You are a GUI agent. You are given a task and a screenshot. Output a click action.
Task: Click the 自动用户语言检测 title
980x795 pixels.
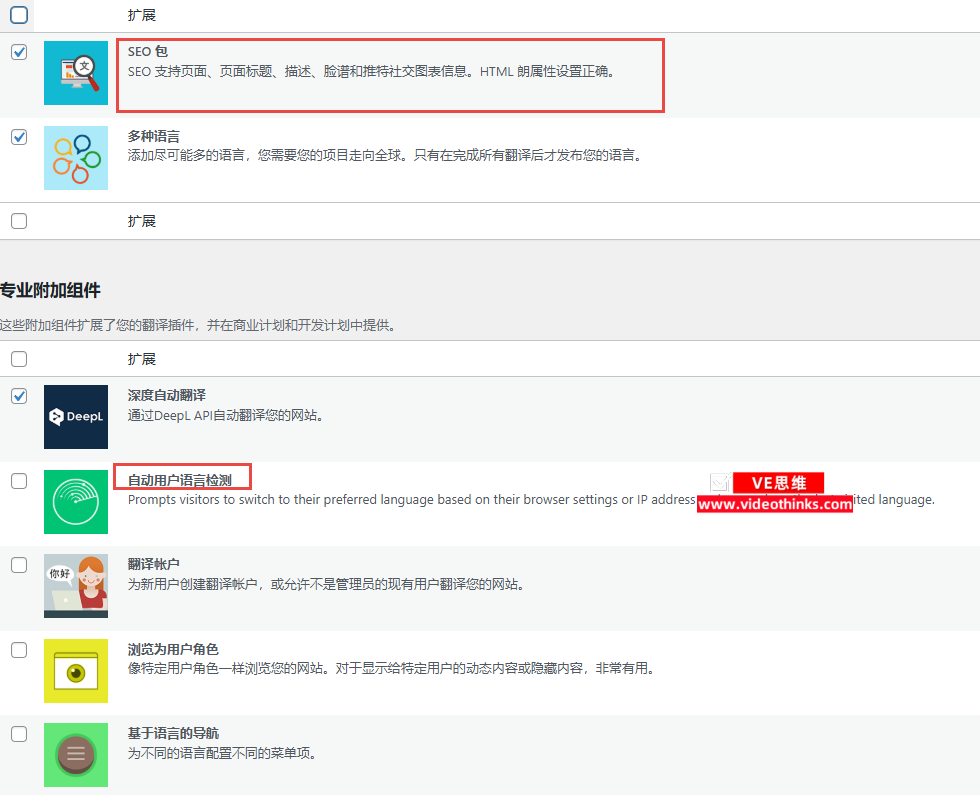(x=180, y=480)
